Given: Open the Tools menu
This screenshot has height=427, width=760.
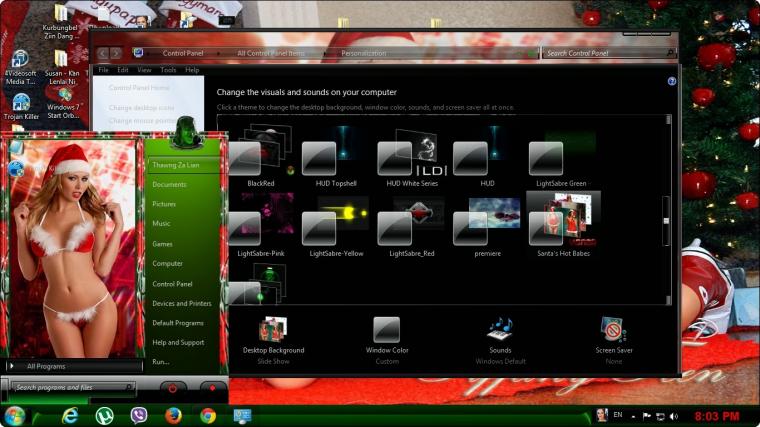Looking at the screenshot, I should coord(168,70).
